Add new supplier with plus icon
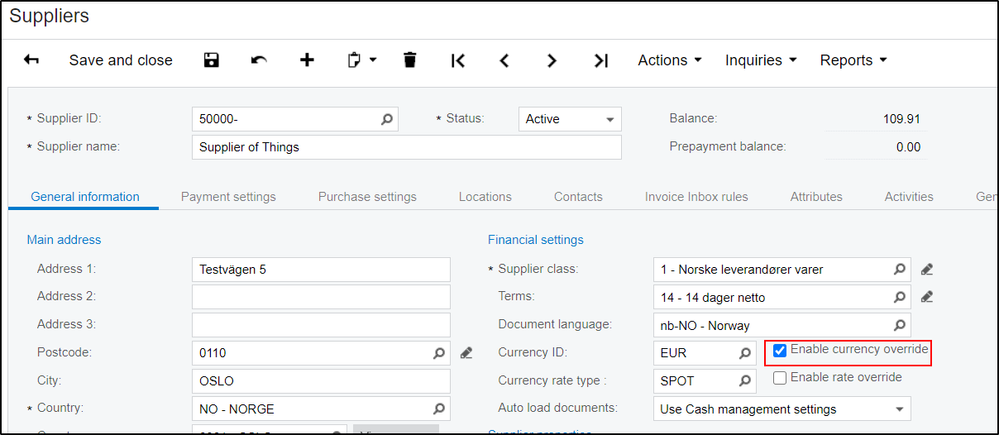 [307, 60]
